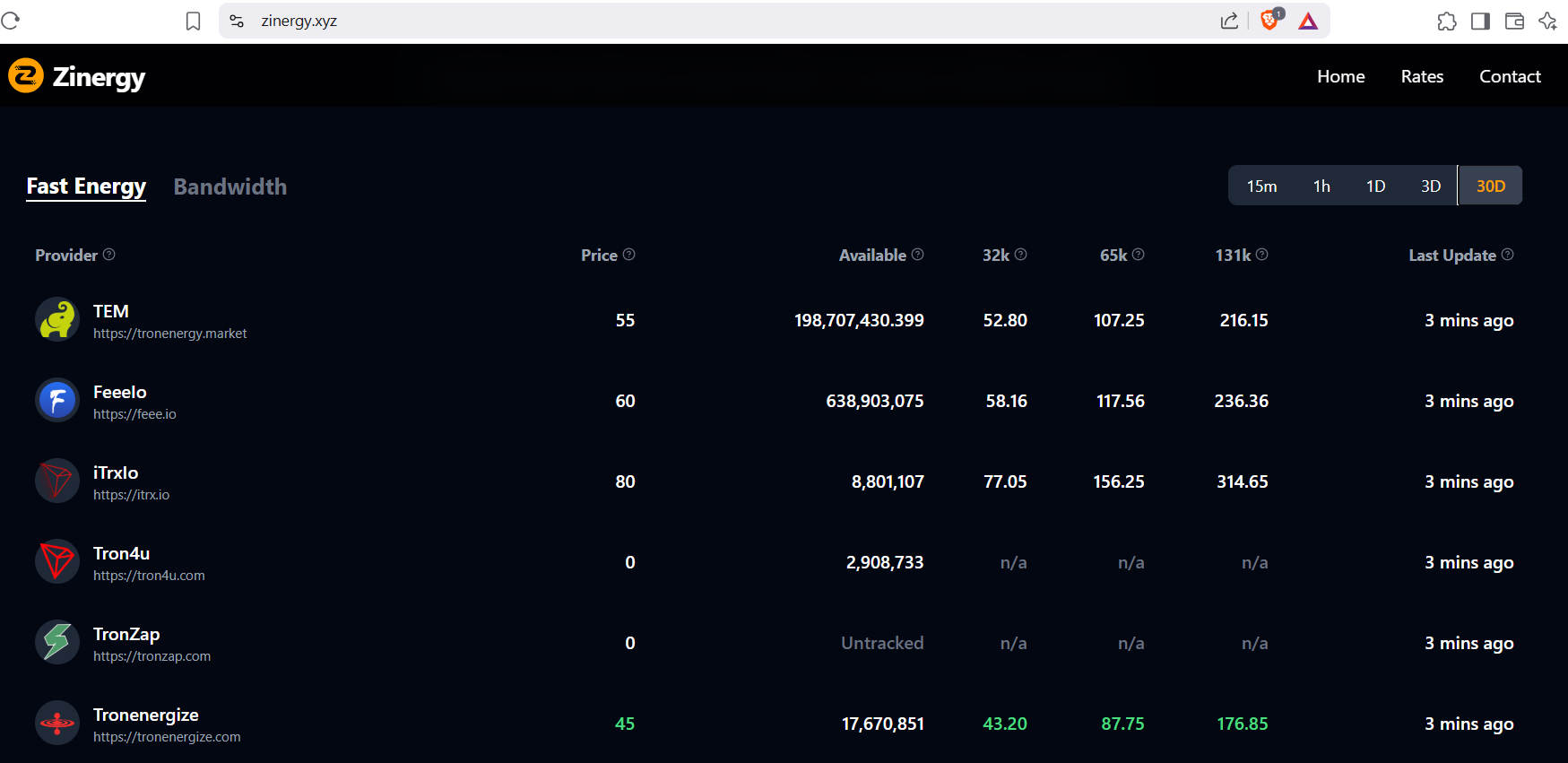The height and width of the screenshot is (763, 1568).
Task: Click the Feeelo provider name
Action: (120, 392)
